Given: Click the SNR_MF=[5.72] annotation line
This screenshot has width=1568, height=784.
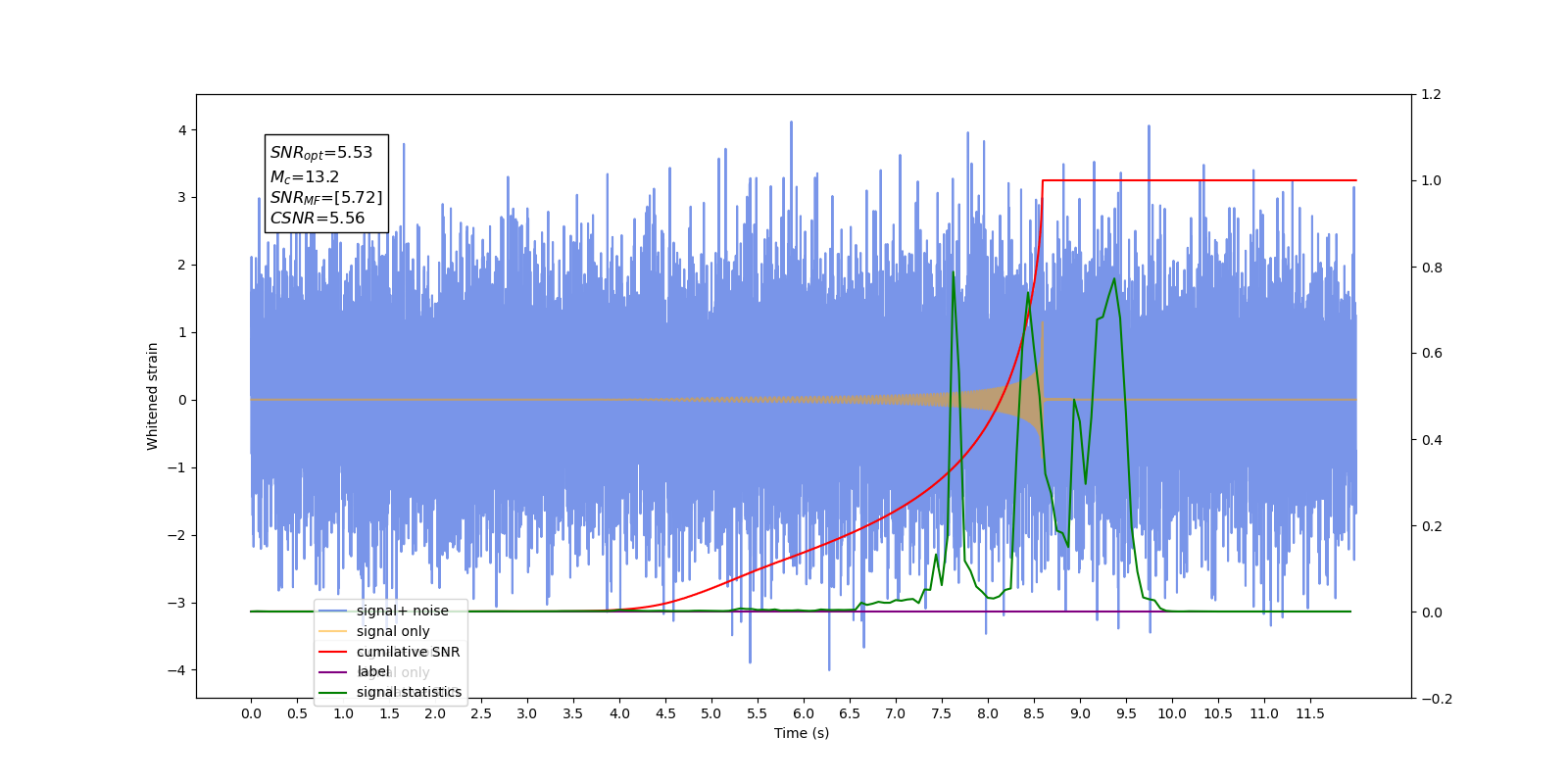Looking at the screenshot, I should tap(326, 198).
